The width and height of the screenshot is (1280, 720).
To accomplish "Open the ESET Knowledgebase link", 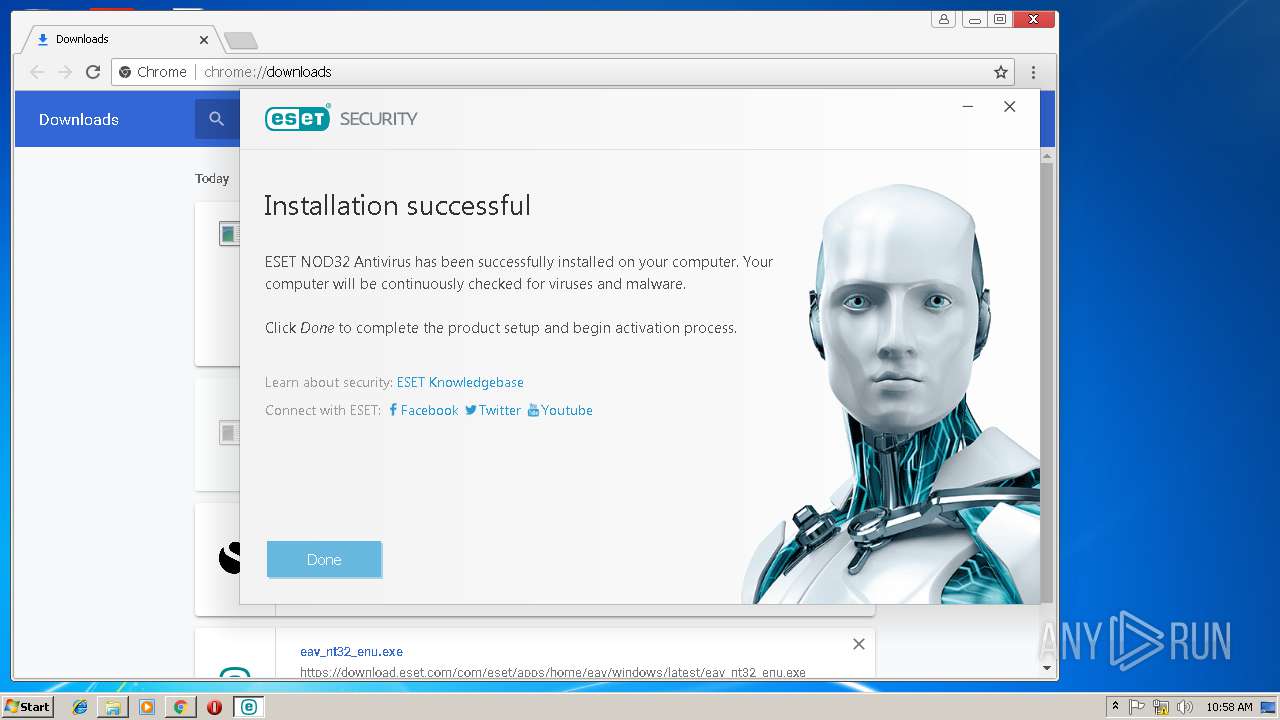I will point(460,382).
